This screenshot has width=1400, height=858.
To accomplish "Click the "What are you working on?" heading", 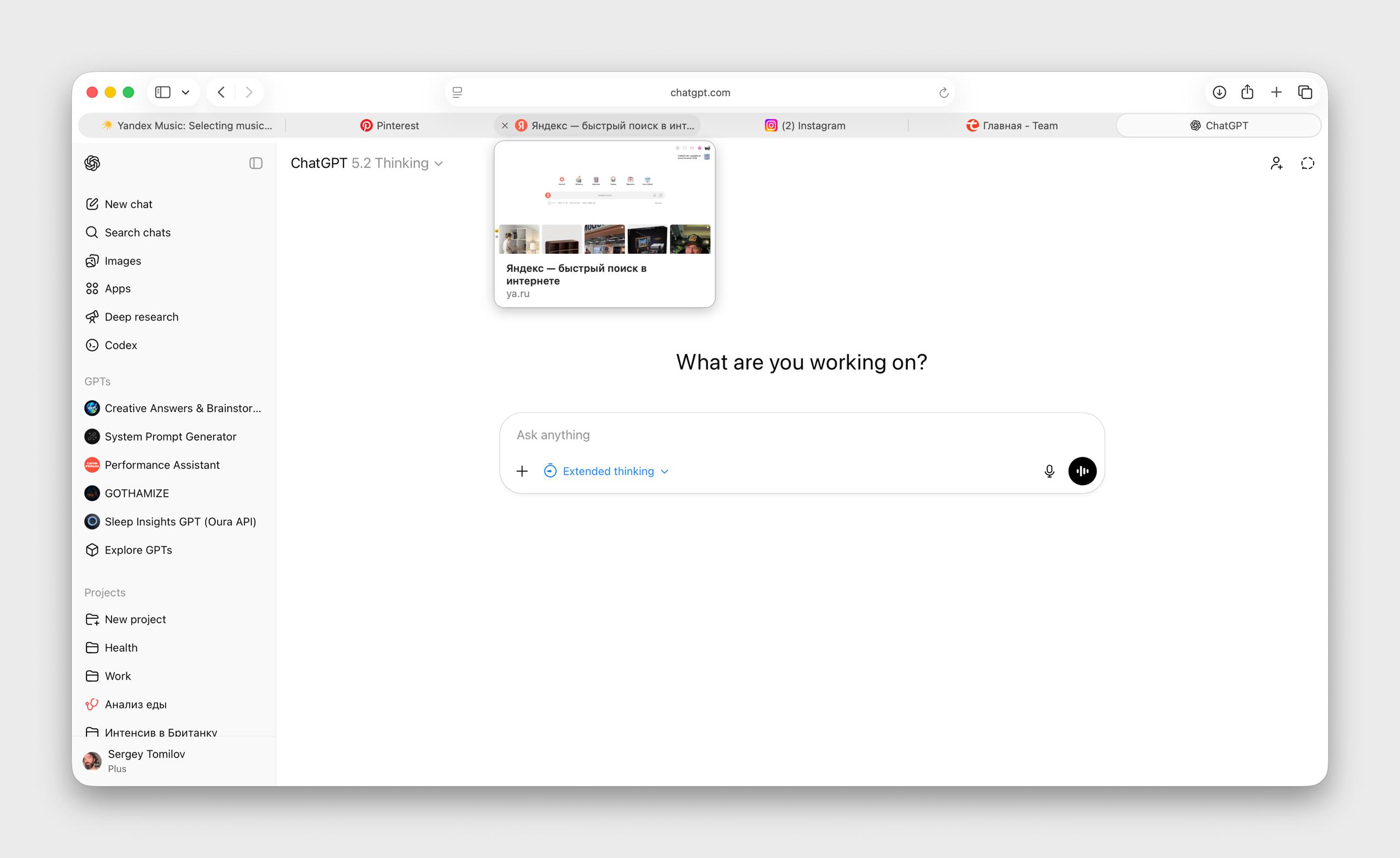I will coord(801,362).
